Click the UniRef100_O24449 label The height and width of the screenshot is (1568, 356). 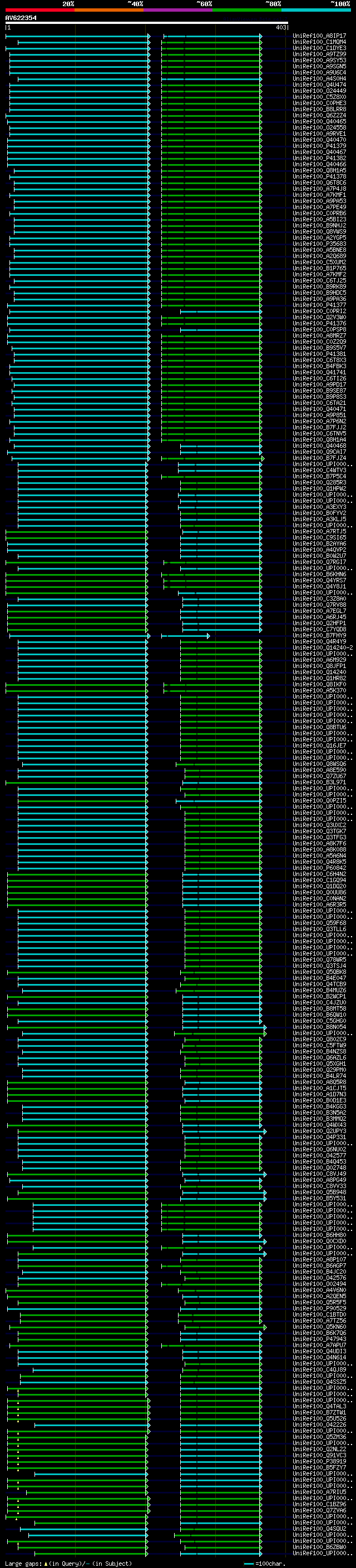pos(319,91)
